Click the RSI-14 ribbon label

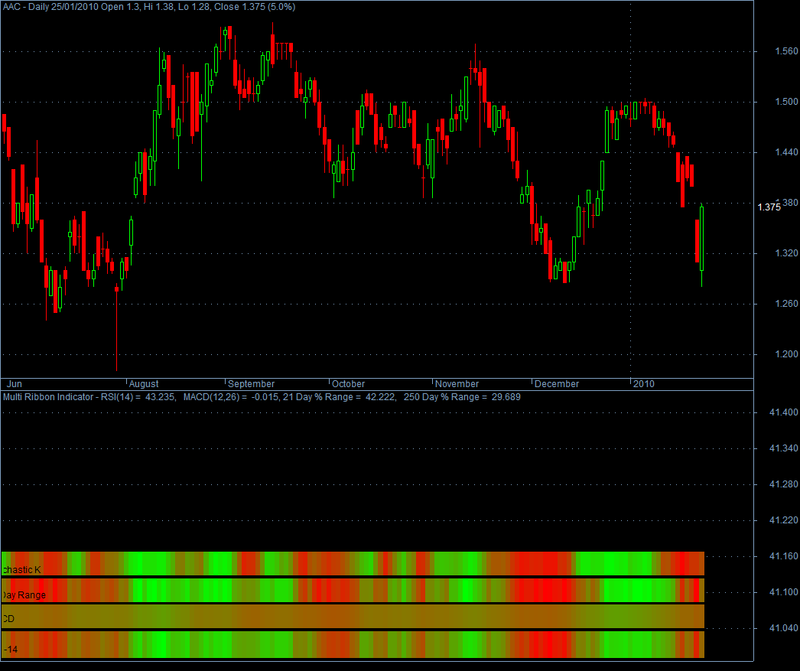(11, 650)
